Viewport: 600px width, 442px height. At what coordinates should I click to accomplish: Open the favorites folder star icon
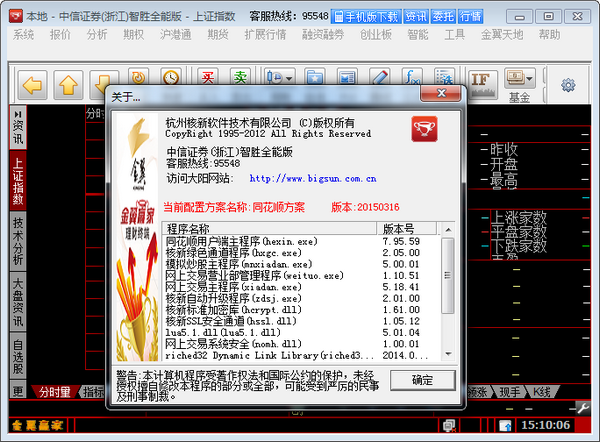pyautogui.click(x=315, y=77)
